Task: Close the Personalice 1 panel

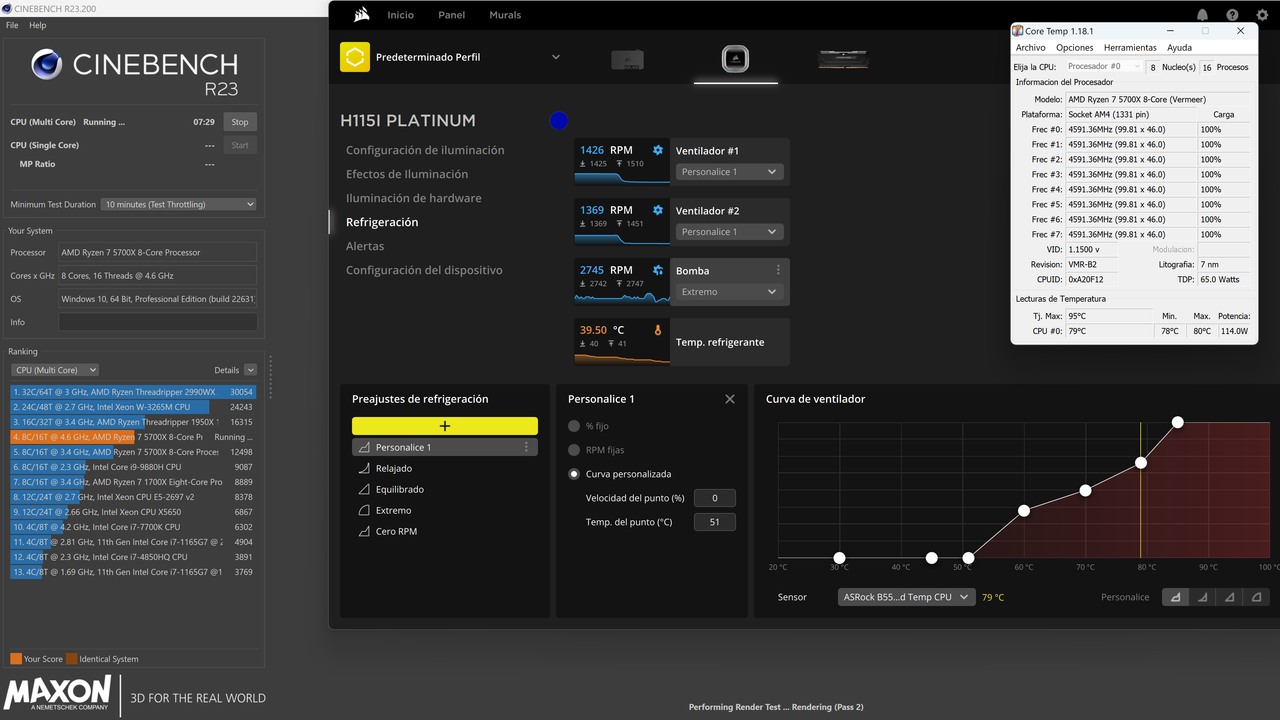Action: tap(730, 399)
